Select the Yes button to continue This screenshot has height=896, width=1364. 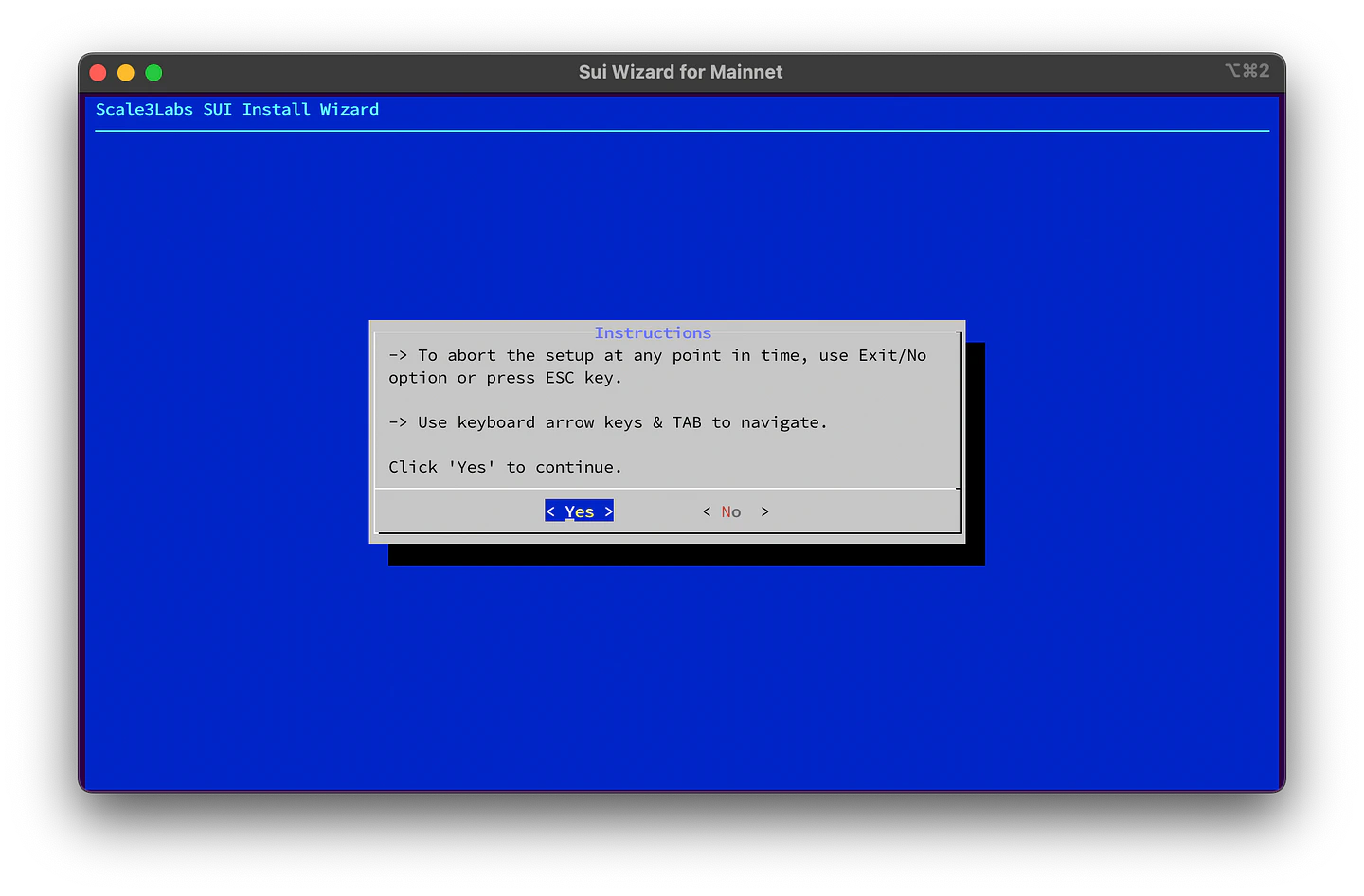579,511
